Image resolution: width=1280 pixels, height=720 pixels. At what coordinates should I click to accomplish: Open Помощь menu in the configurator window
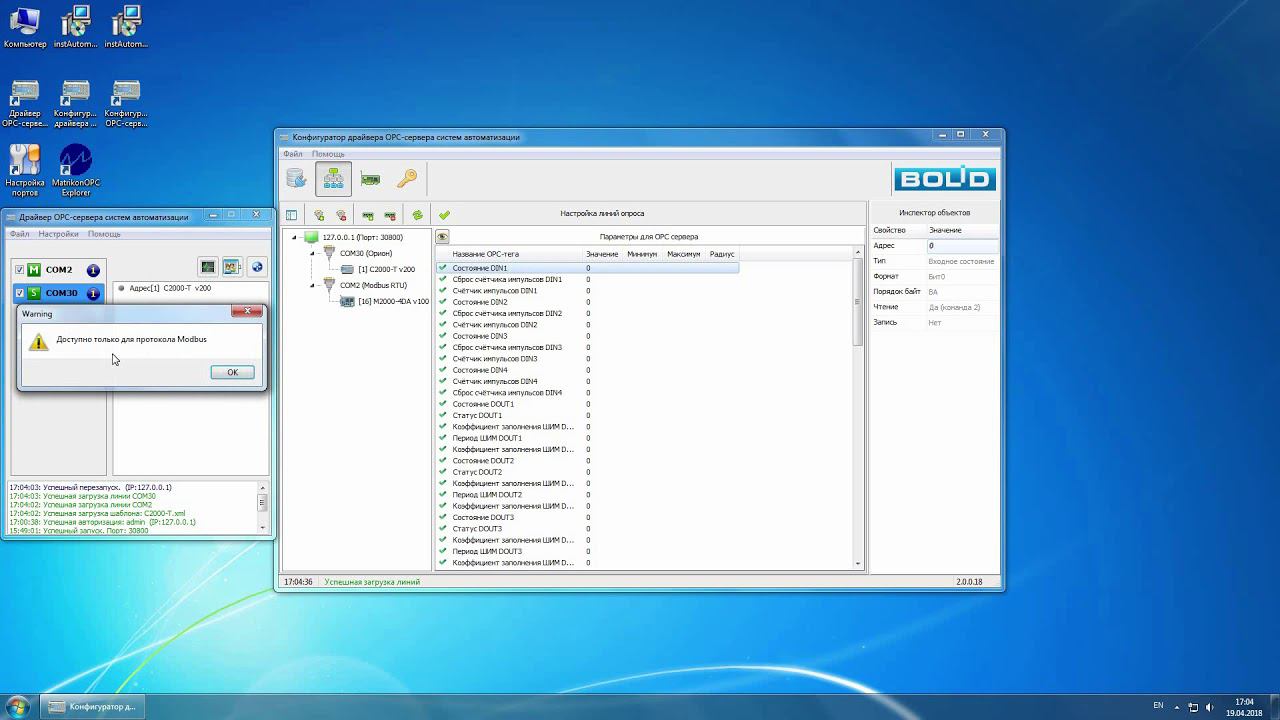[328, 154]
